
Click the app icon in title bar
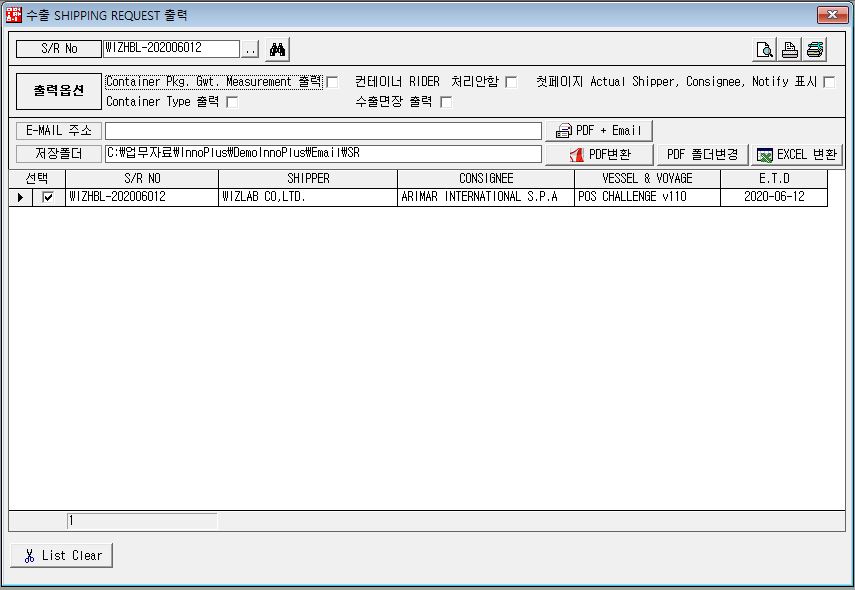13,15
